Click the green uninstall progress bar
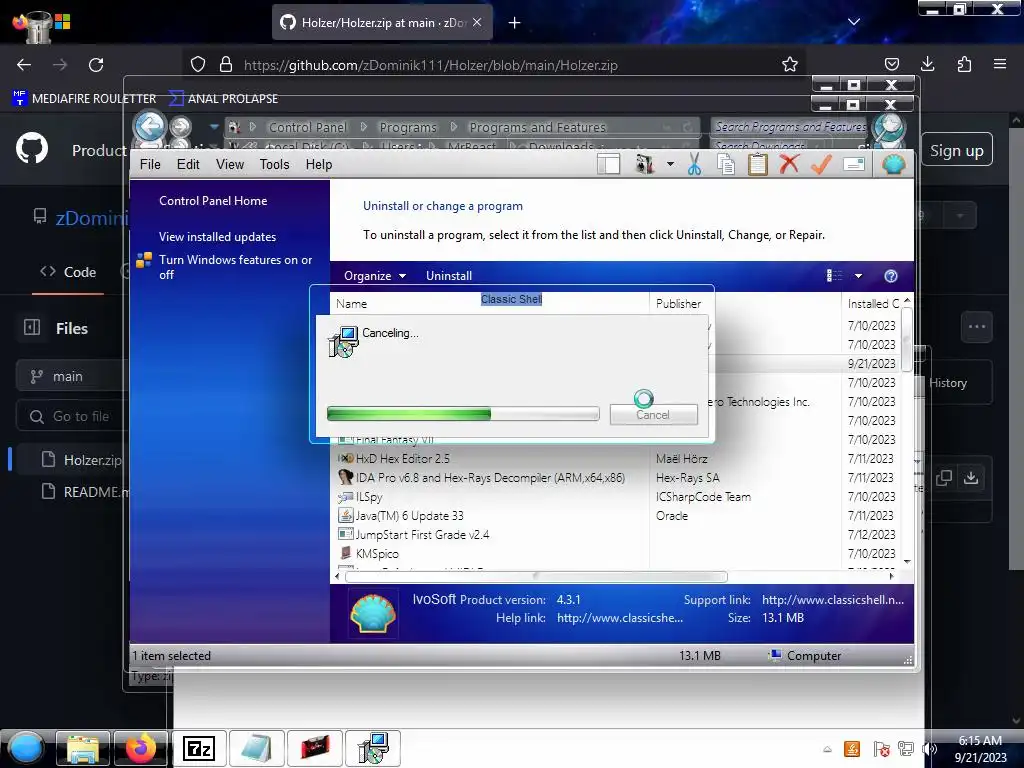 (x=462, y=413)
